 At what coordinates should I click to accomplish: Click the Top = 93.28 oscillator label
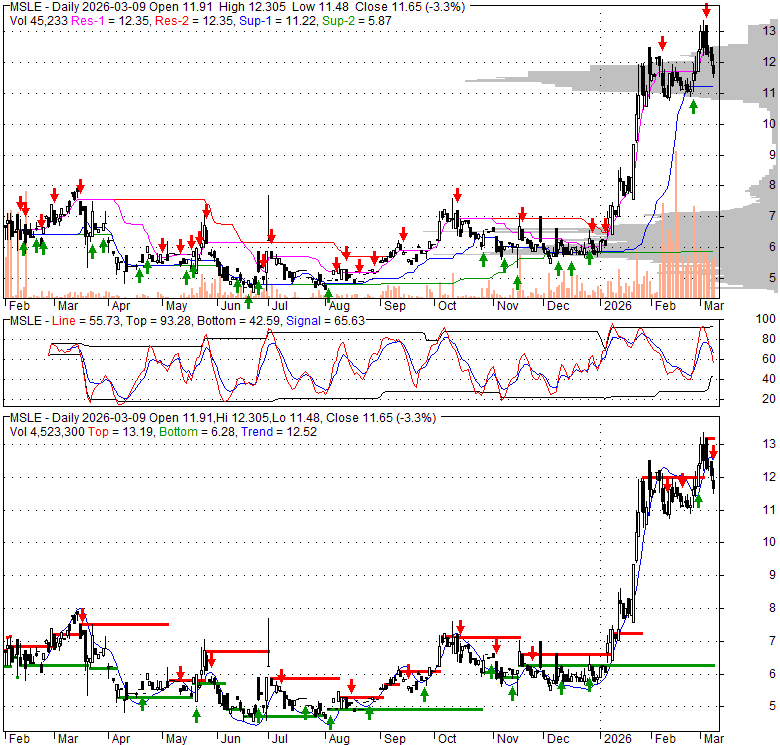[158, 321]
